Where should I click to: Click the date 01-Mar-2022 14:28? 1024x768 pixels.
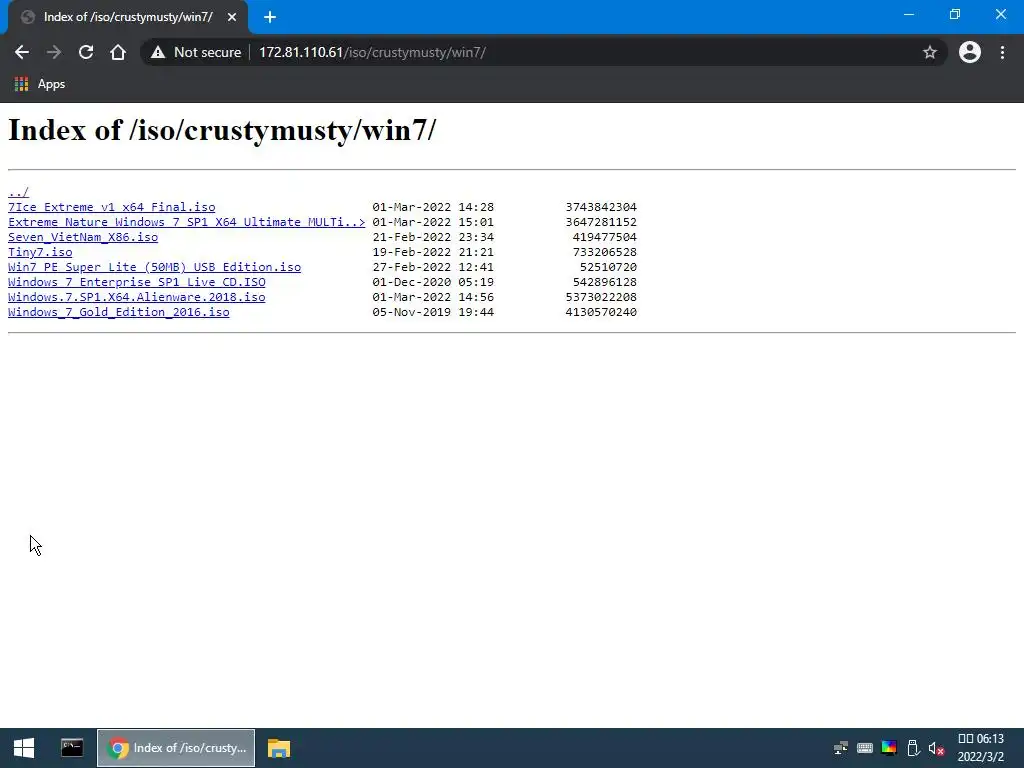(433, 207)
